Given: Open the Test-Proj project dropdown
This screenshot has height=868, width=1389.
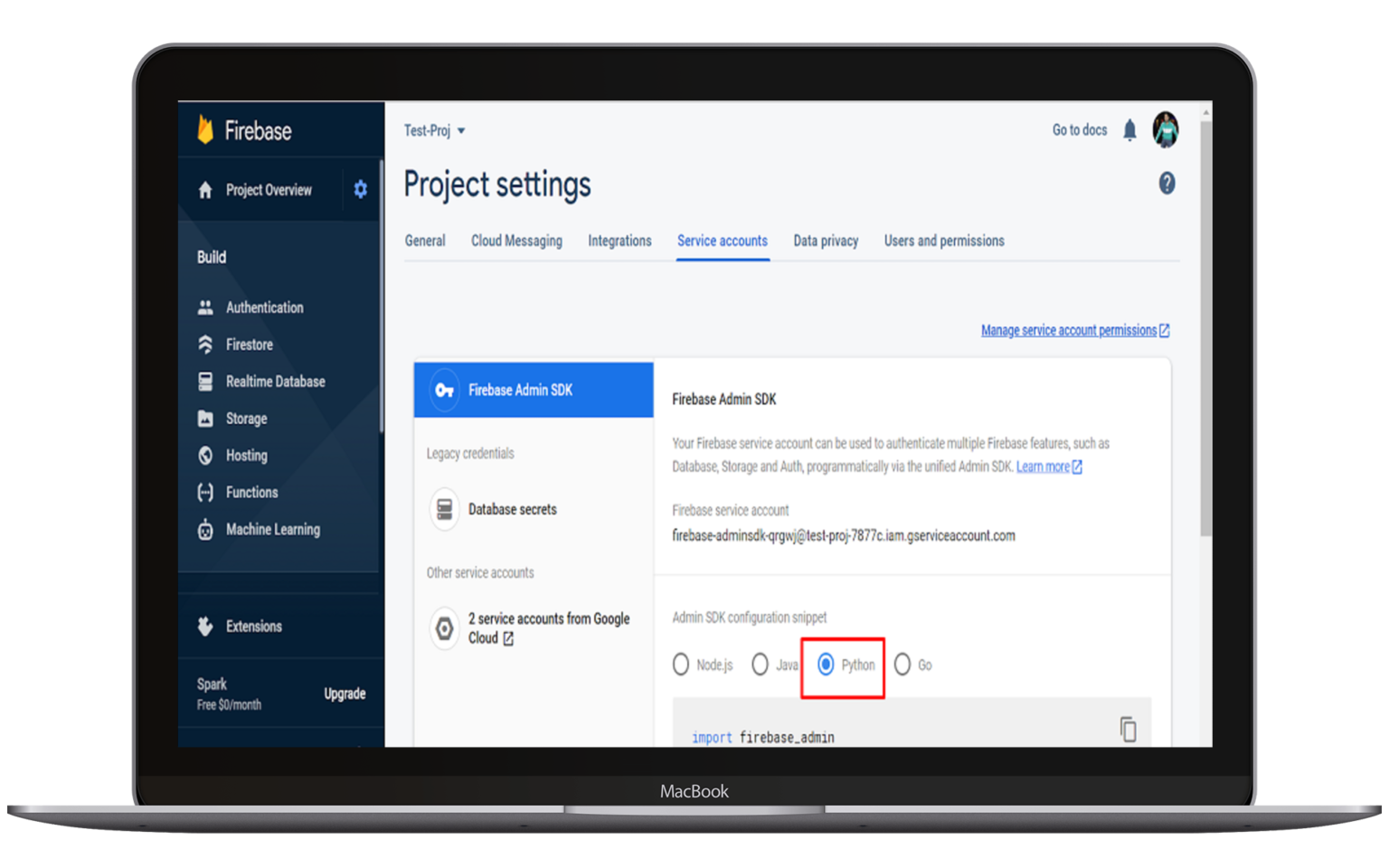Looking at the screenshot, I should pyautogui.click(x=434, y=130).
